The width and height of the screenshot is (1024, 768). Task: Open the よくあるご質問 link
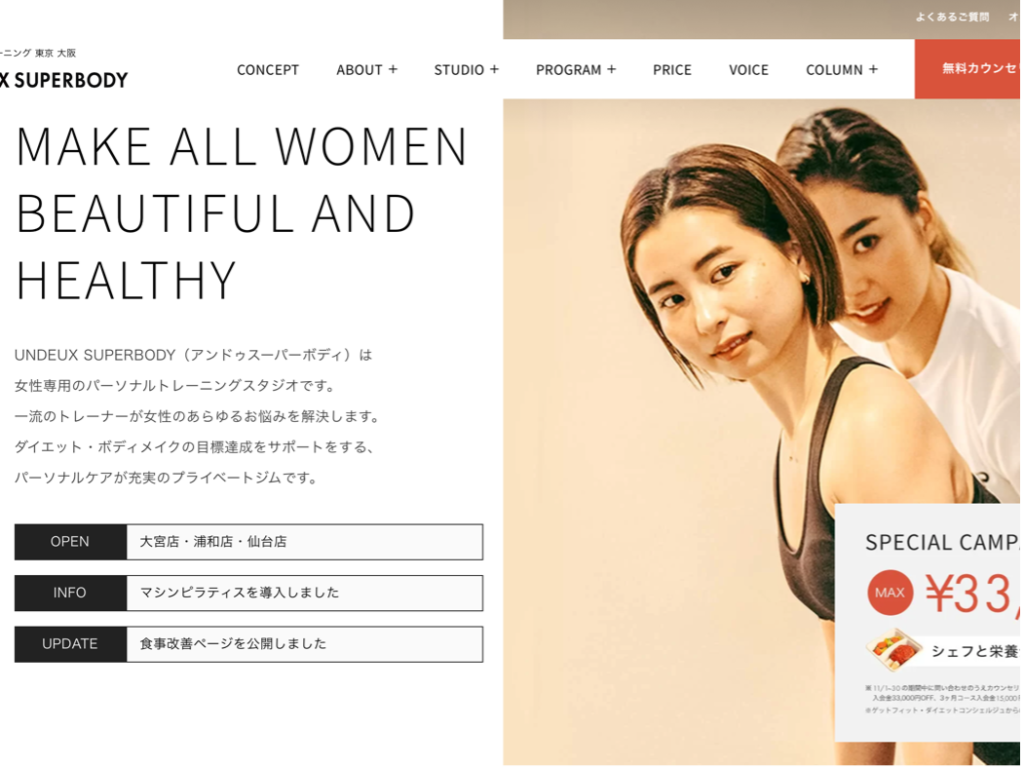(x=952, y=17)
